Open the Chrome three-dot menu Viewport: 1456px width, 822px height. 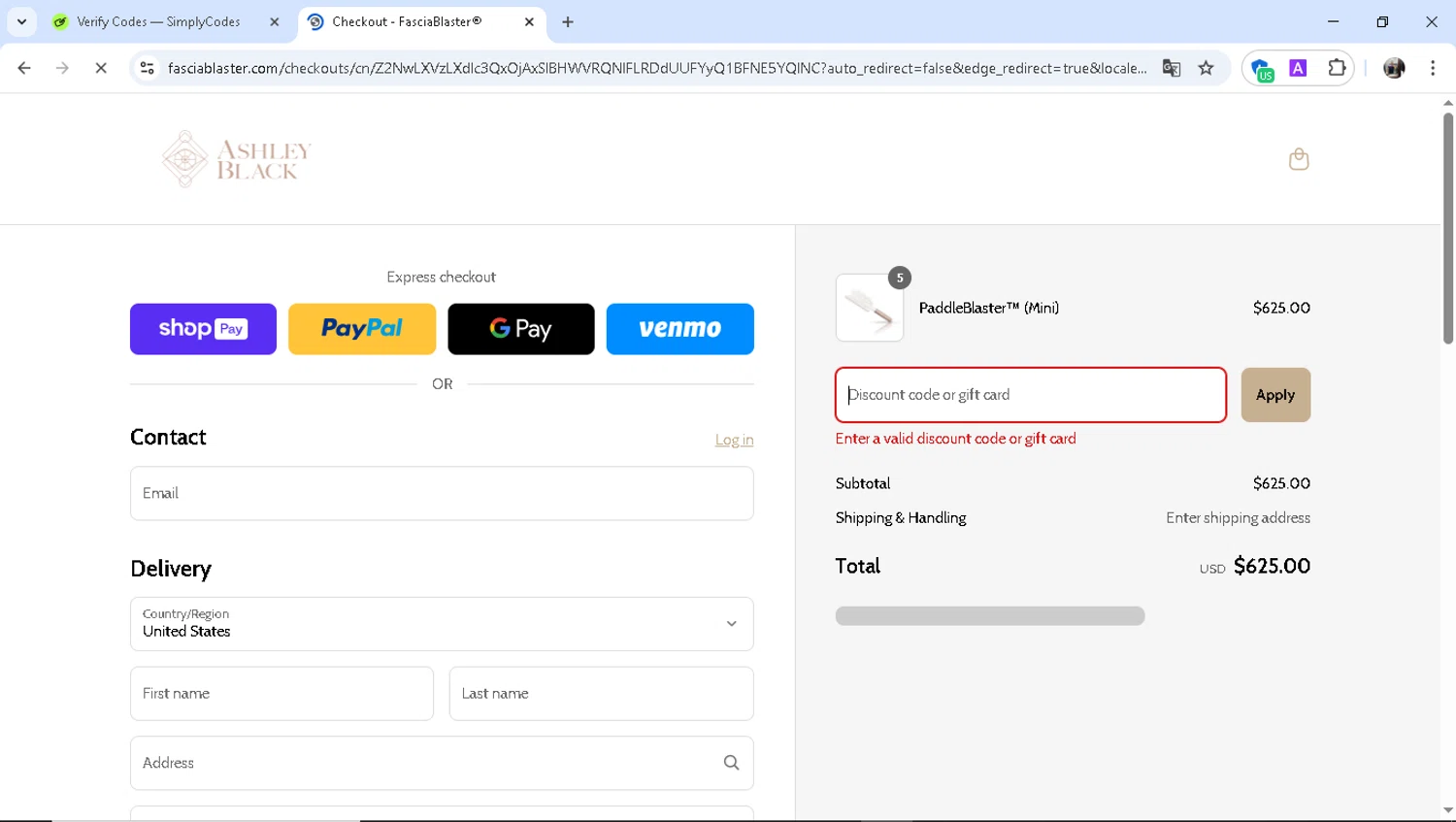coord(1433,68)
